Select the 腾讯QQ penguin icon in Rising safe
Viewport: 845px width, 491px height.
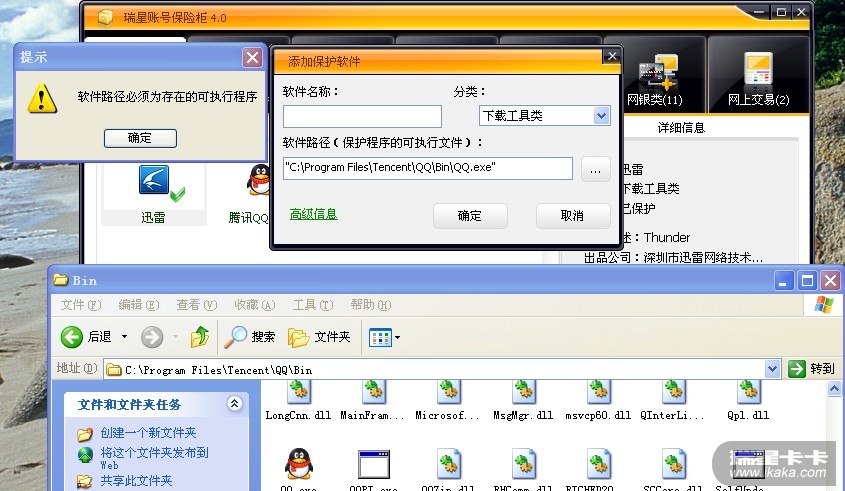coord(259,179)
